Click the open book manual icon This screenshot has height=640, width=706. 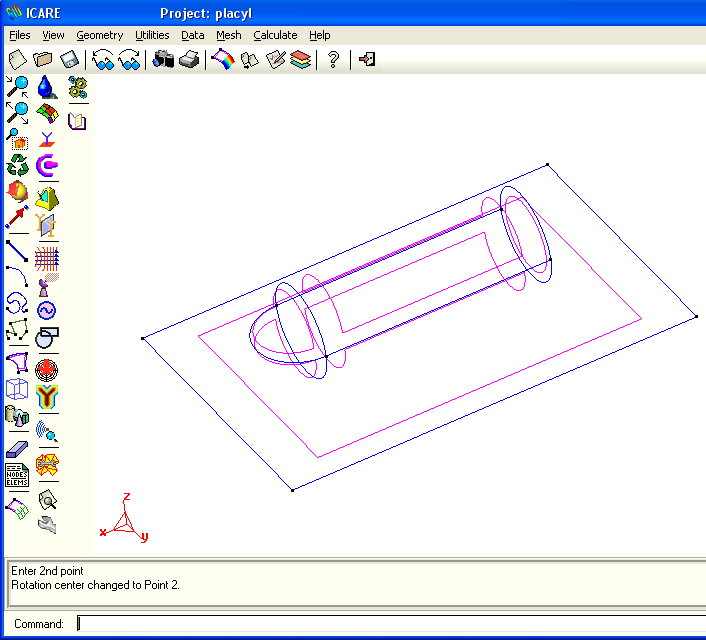[x=77, y=121]
